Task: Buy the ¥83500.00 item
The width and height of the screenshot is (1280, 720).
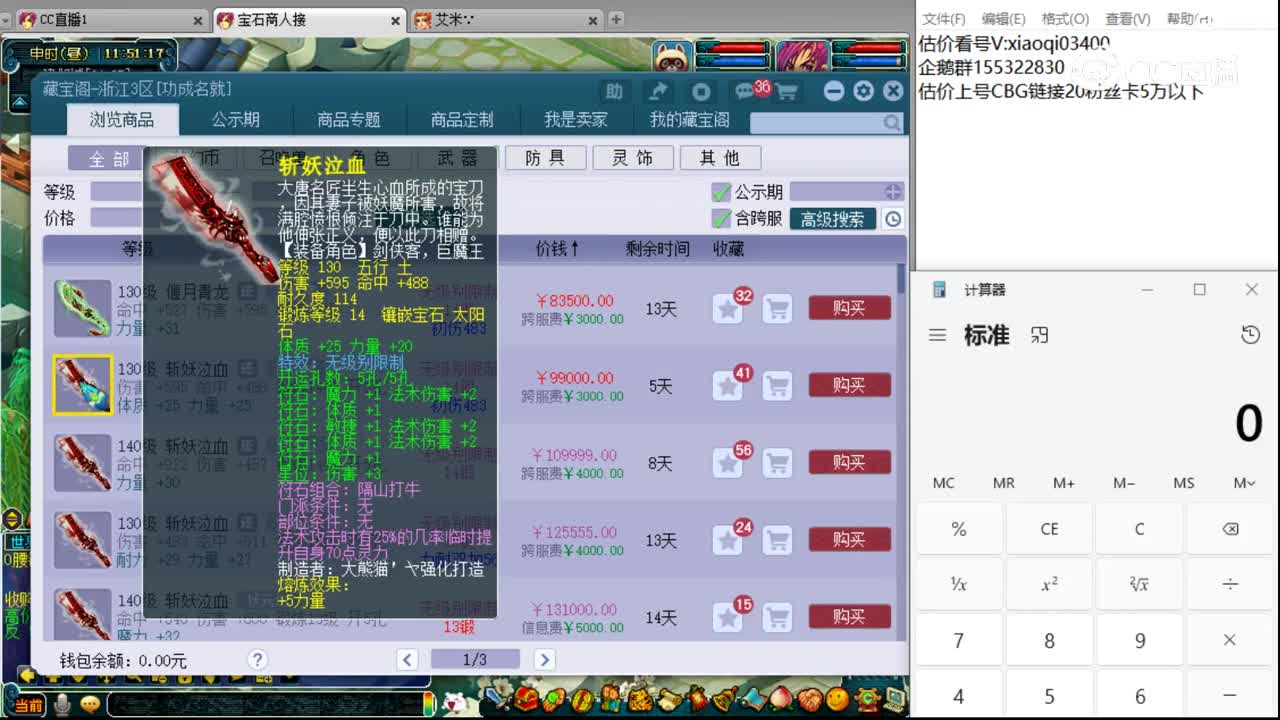Action: pyautogui.click(x=849, y=308)
